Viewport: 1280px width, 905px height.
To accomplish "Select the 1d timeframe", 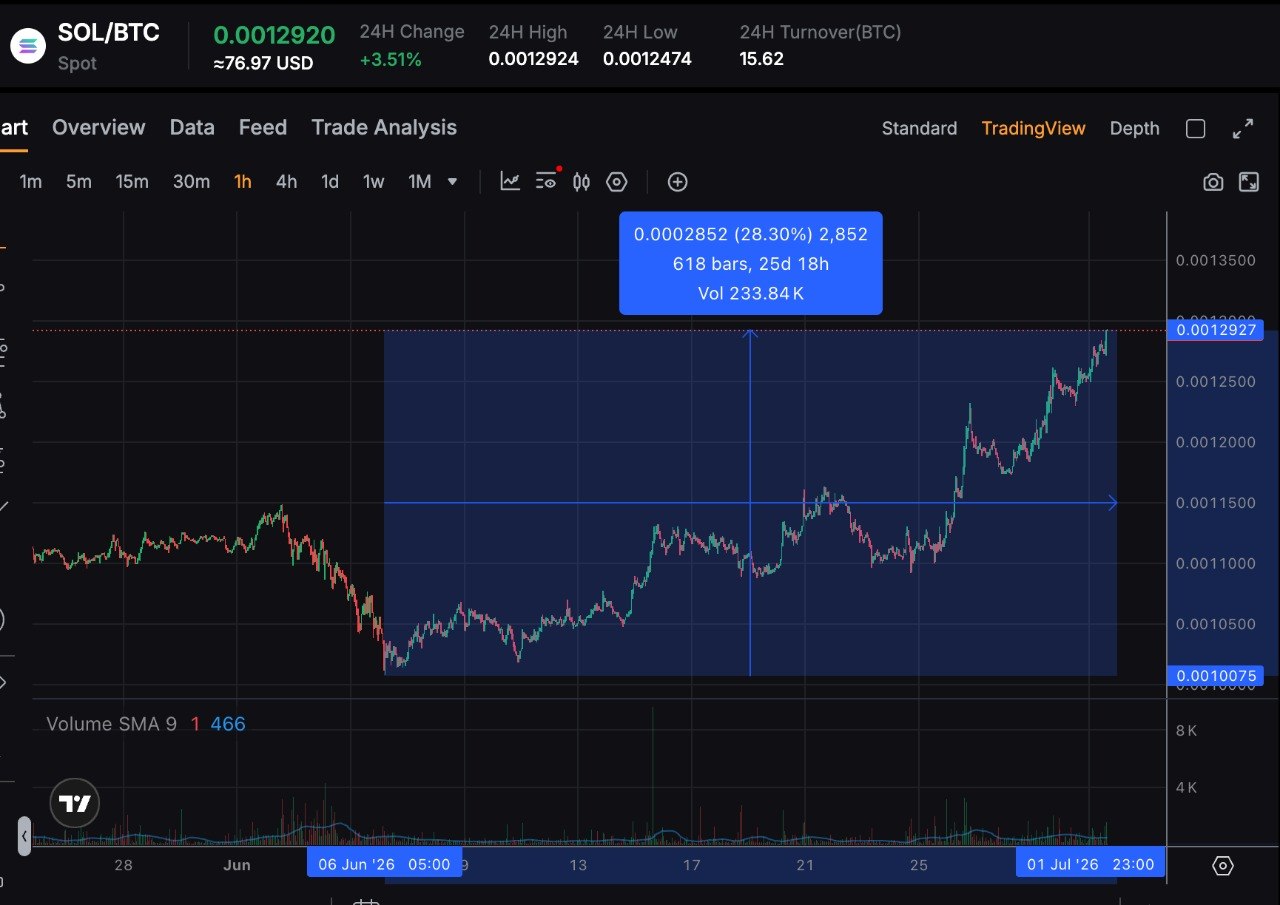I will click(x=330, y=181).
